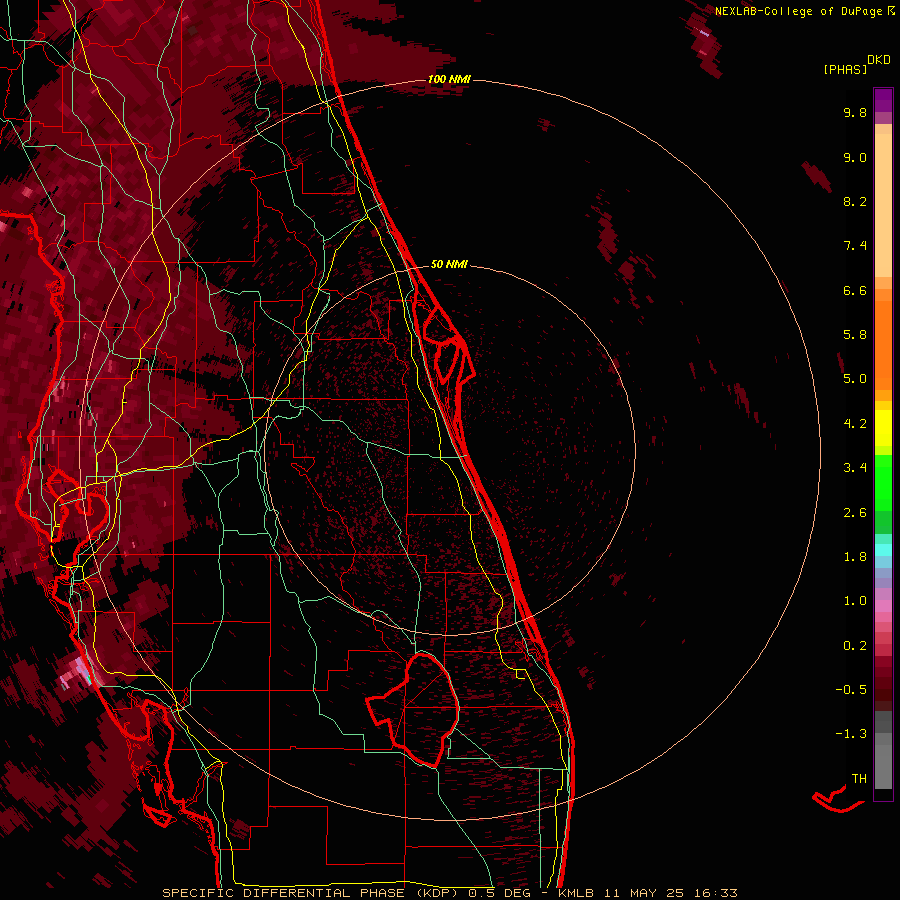Click the 5.0 scale value

(x=855, y=379)
